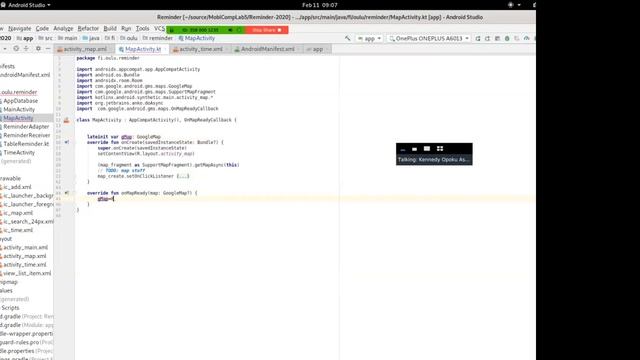Open activity_main.xml in project tree
640x360 pixels.
click(24, 247)
